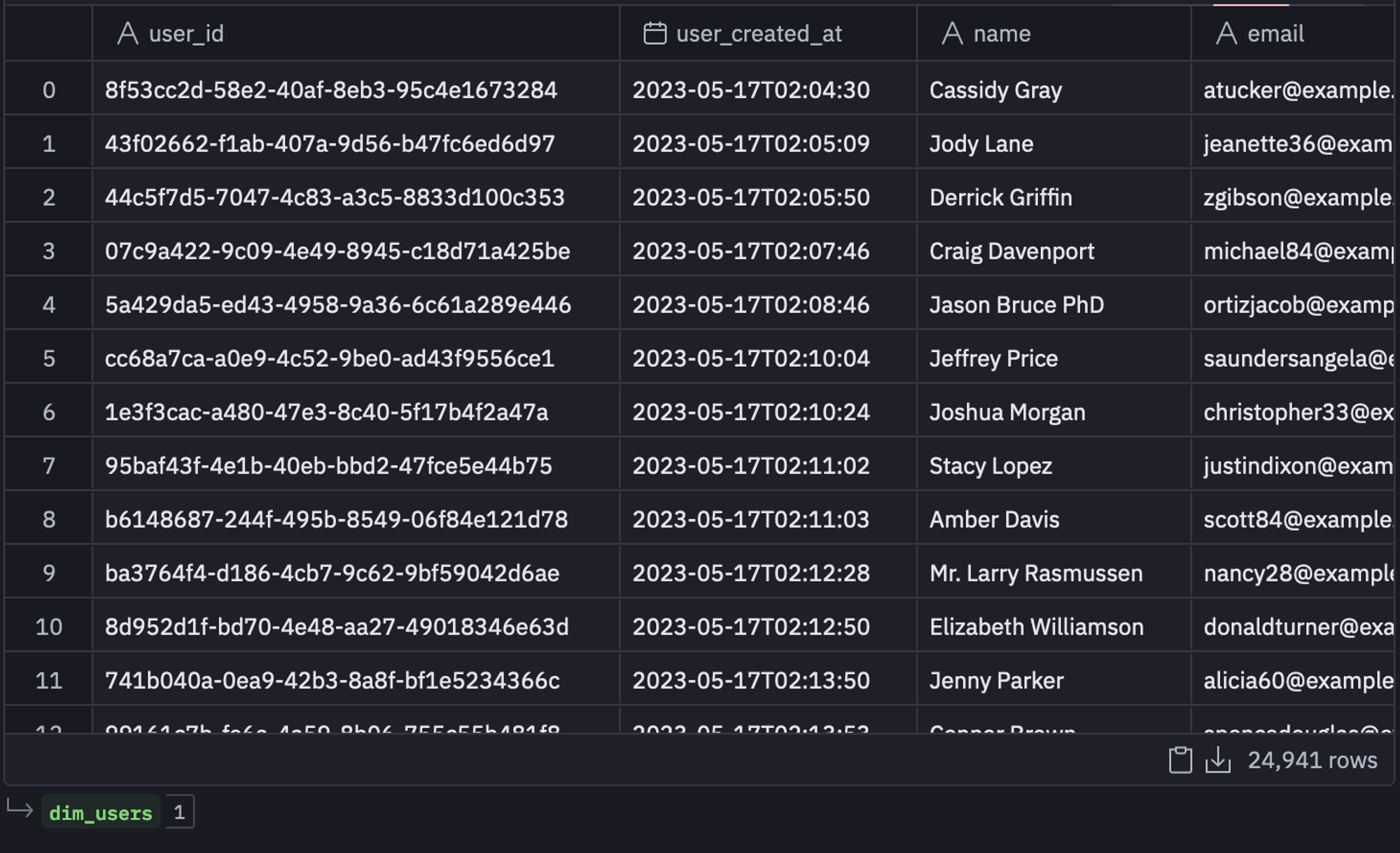Open the user_created_at column header menu
Image resolution: width=1400 pixels, height=853 pixels.
pyautogui.click(x=759, y=34)
